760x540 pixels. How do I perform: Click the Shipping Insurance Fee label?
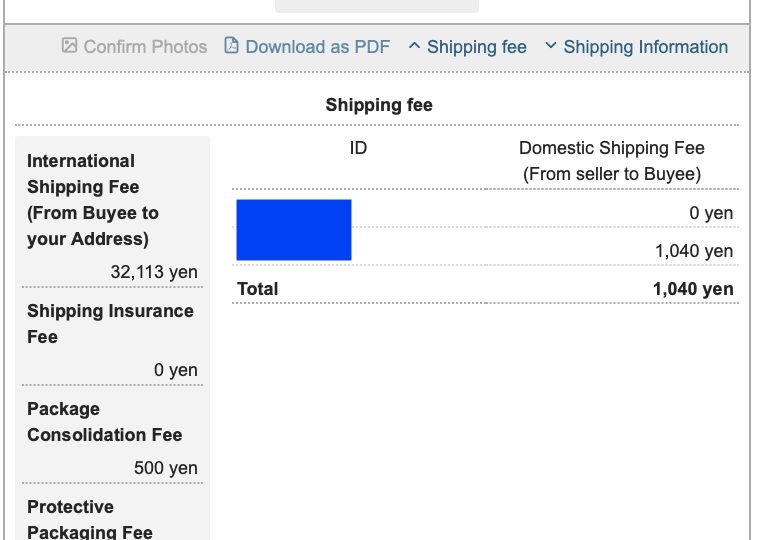110,324
